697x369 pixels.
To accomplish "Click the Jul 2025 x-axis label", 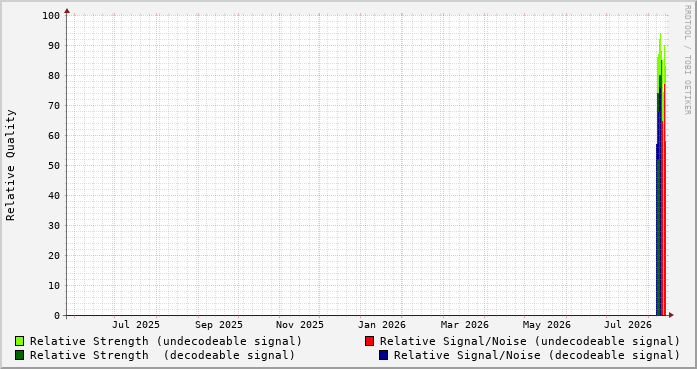I will (x=136, y=325).
